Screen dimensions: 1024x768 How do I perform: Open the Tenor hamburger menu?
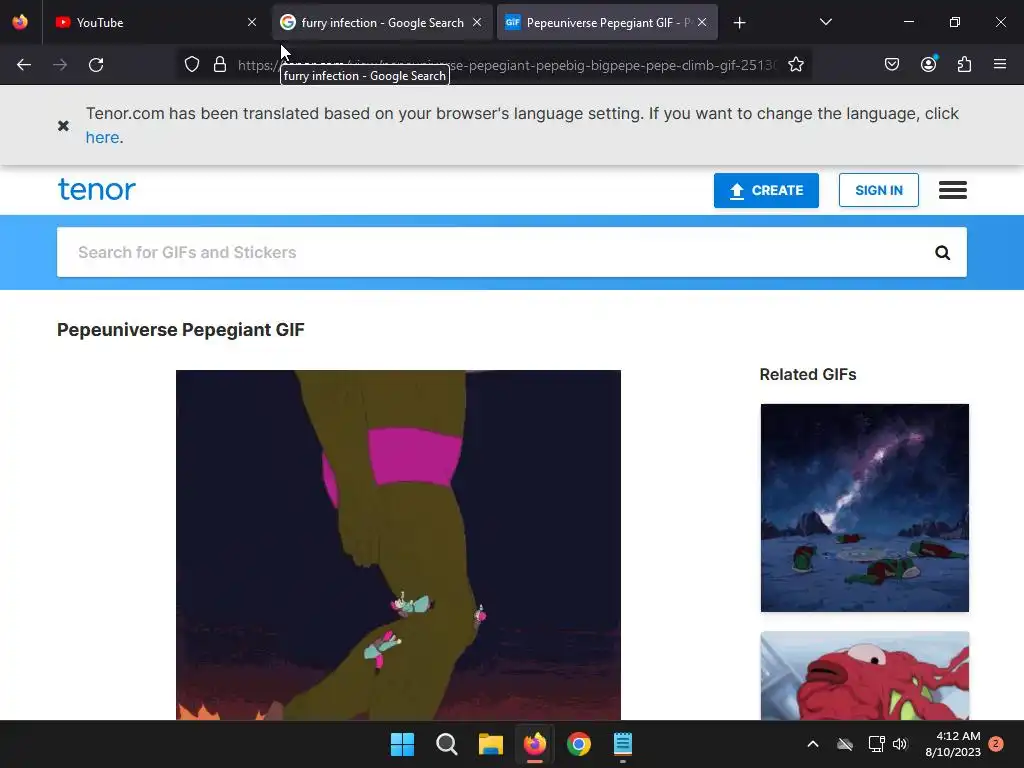tap(953, 190)
